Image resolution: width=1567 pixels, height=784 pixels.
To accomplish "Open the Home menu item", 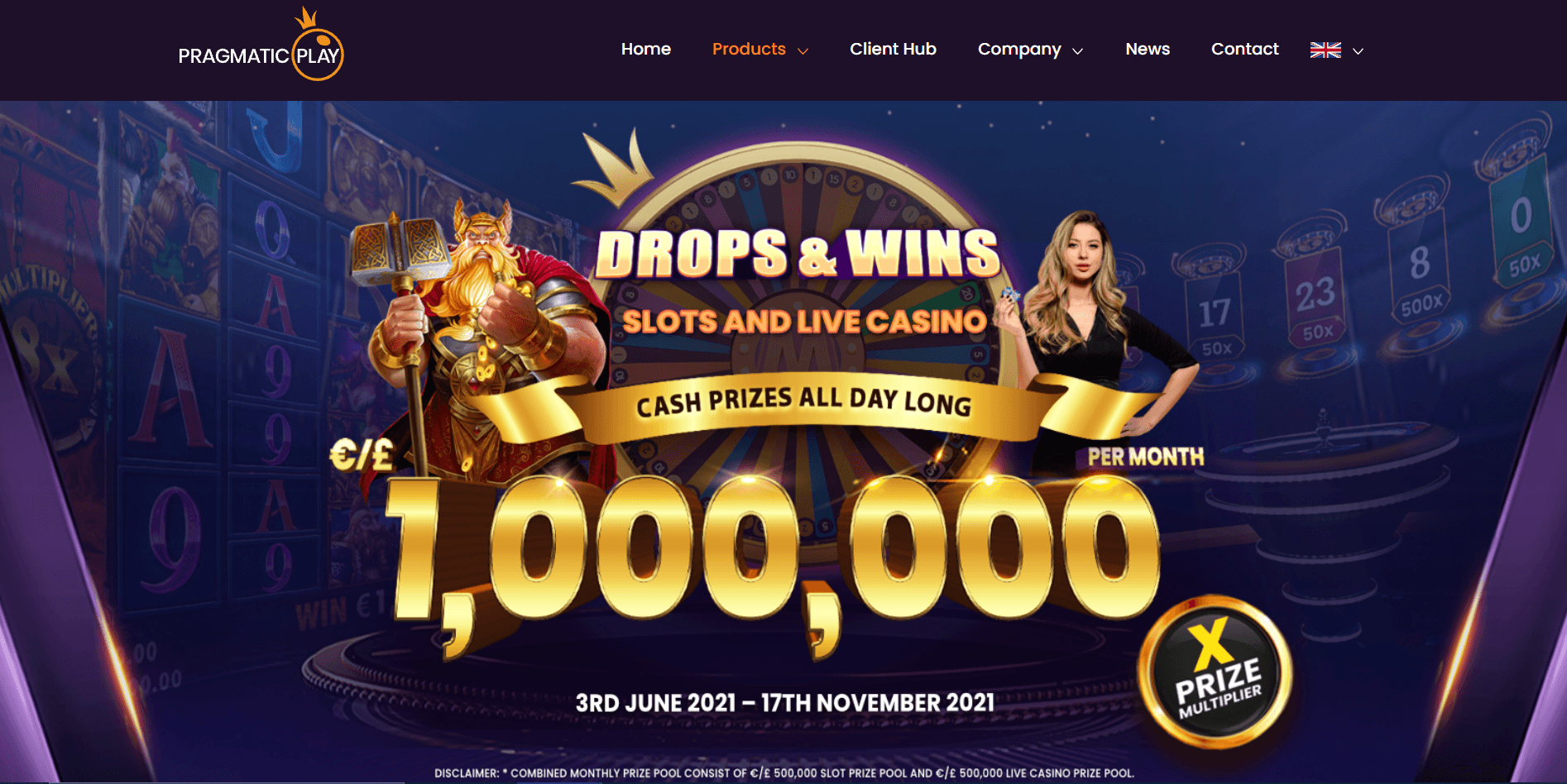I will (646, 49).
